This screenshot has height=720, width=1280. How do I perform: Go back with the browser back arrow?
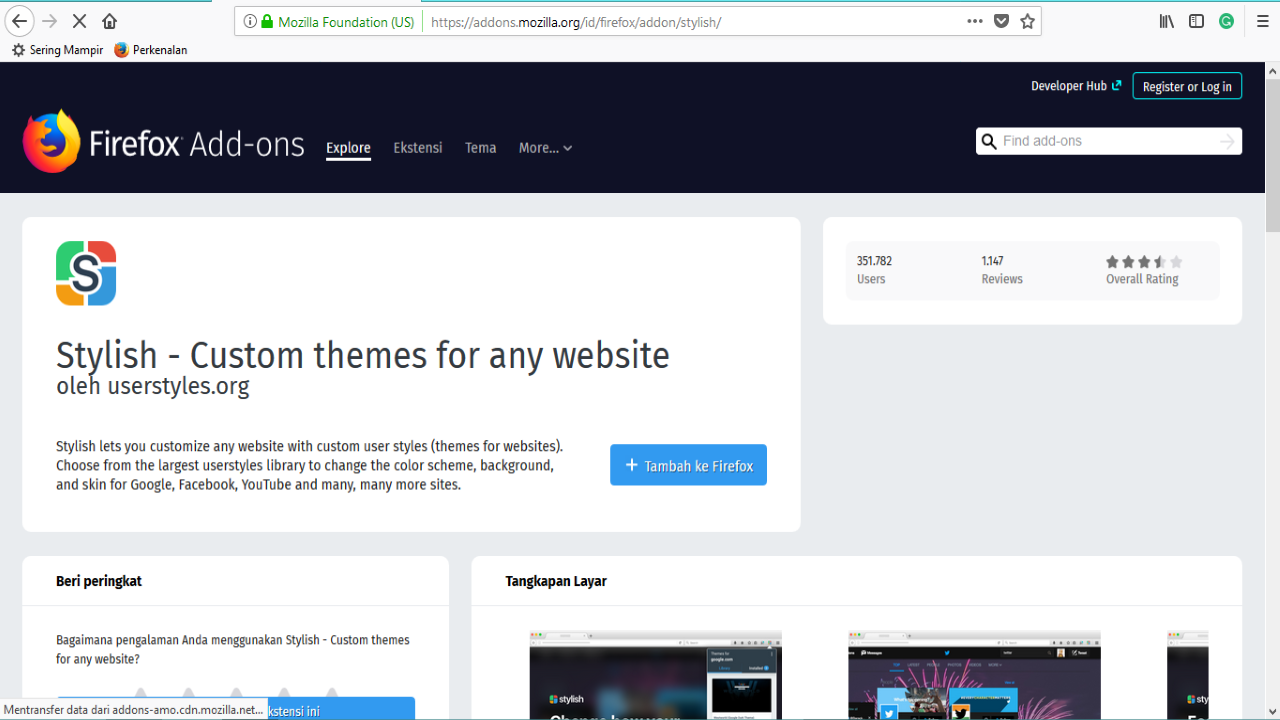tap(19, 21)
